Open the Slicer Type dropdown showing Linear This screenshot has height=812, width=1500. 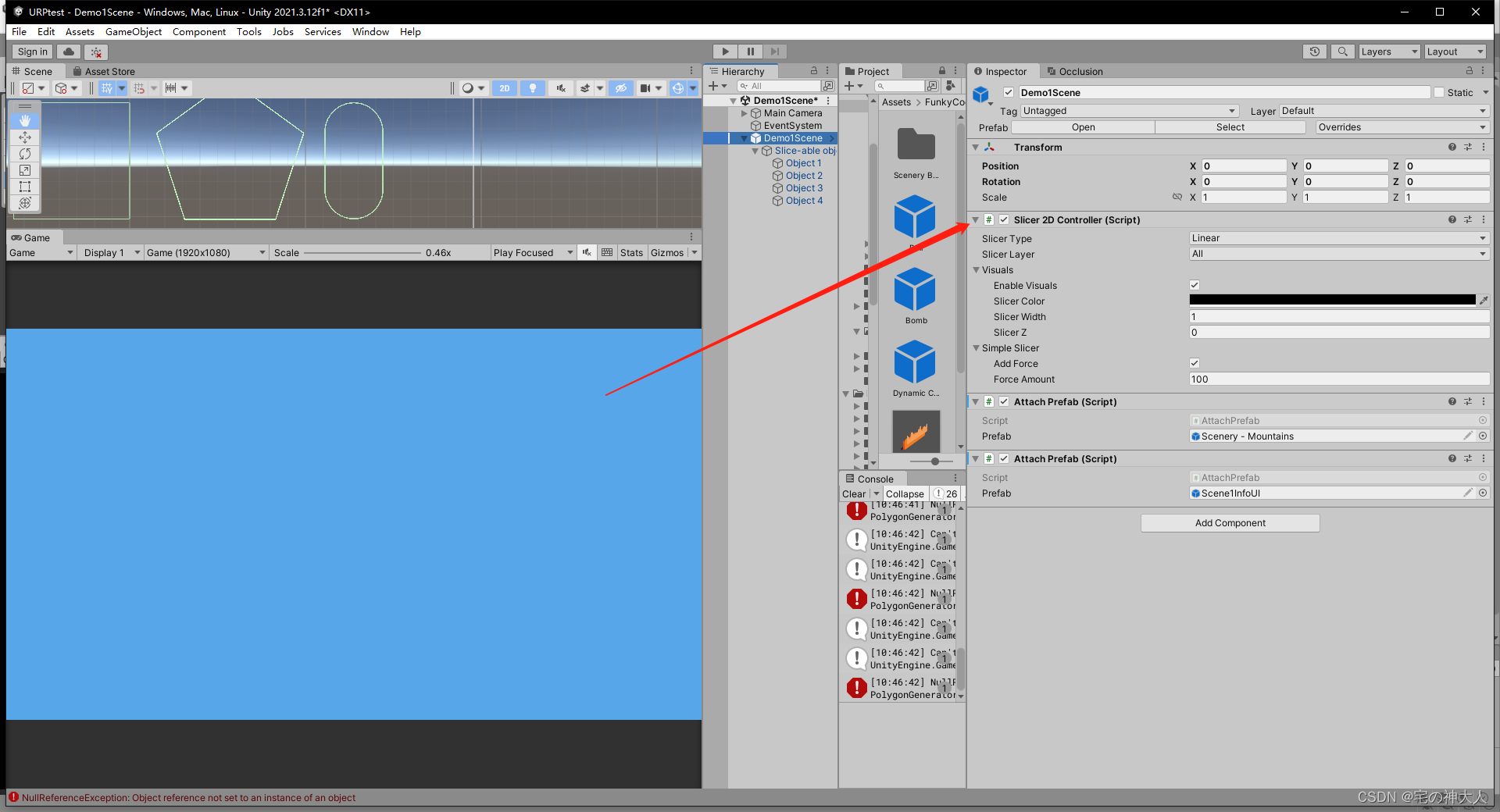click(x=1337, y=238)
